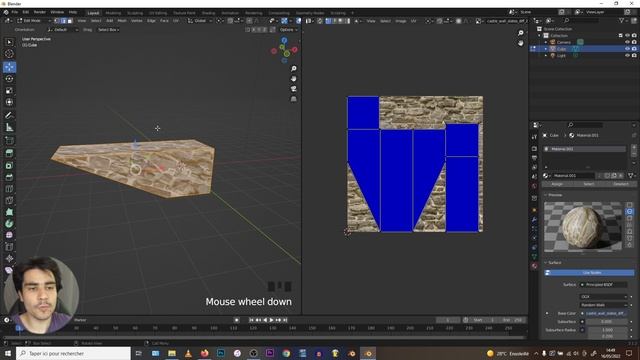Activate the Move tool

[9, 67]
